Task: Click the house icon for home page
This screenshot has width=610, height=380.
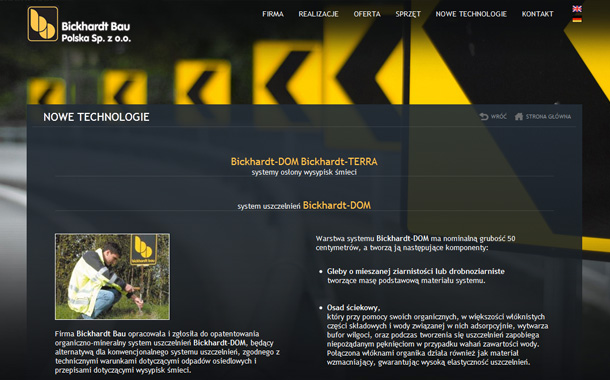Action: [519, 116]
